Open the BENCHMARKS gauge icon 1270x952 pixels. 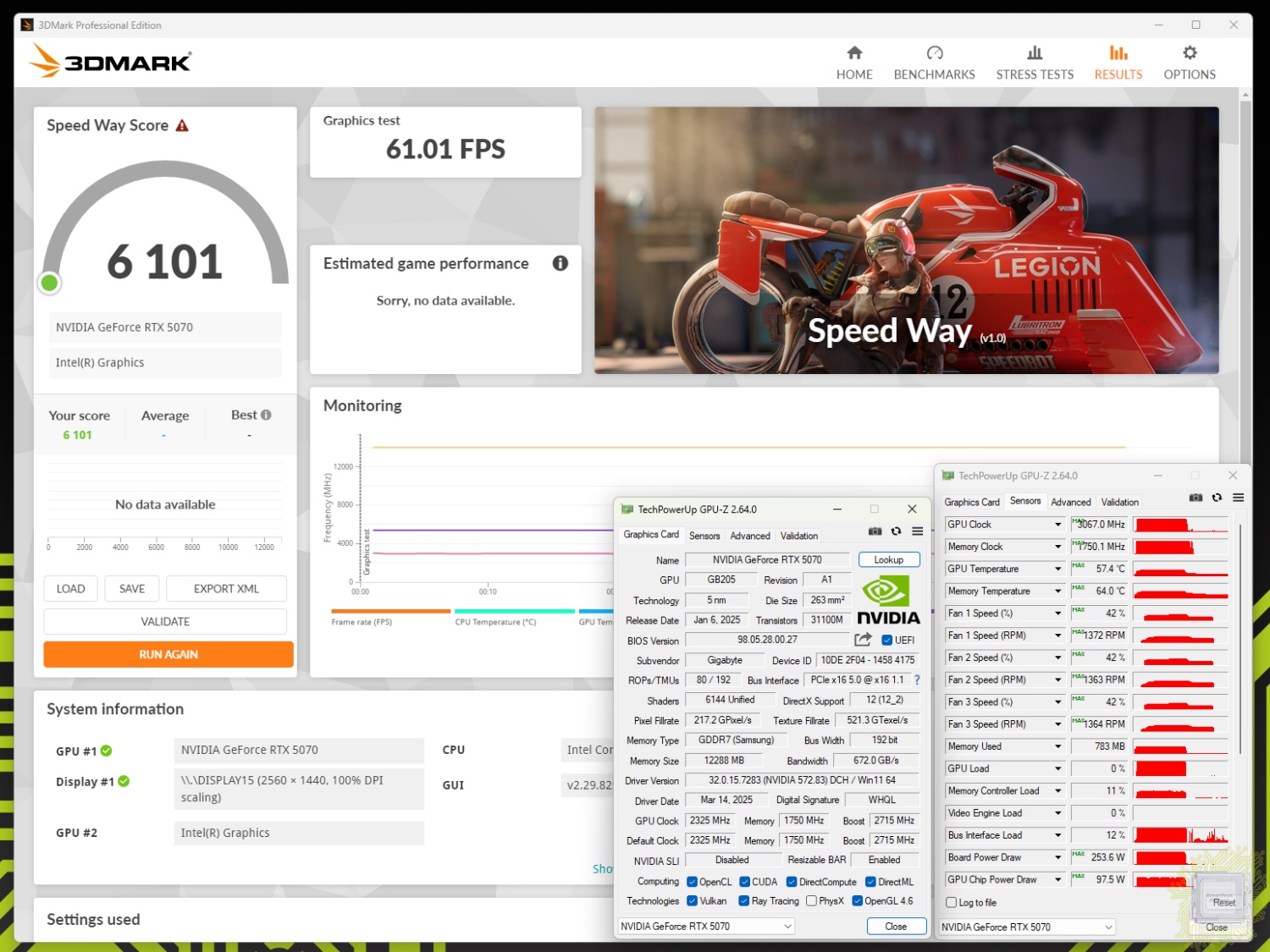(x=935, y=52)
